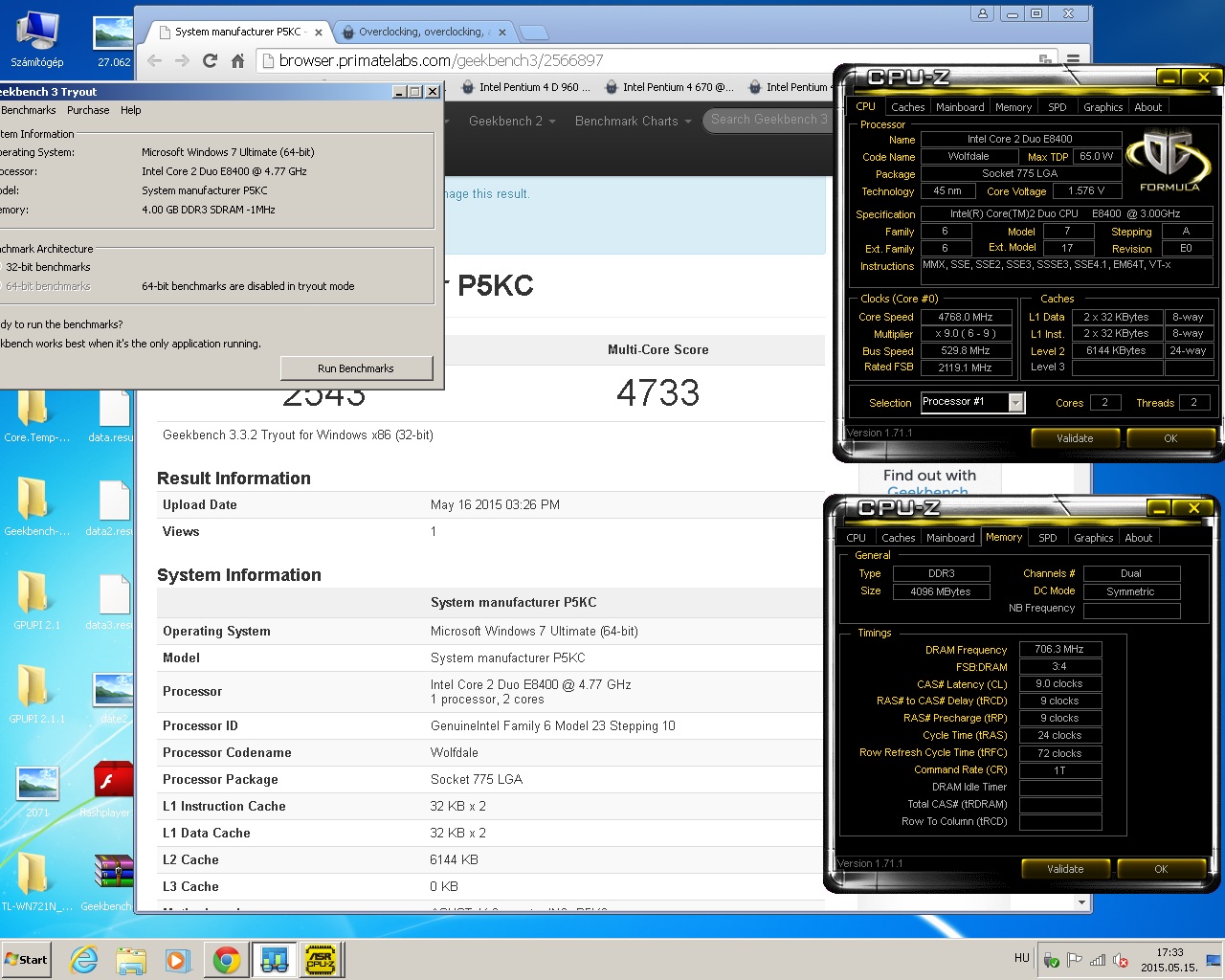
Task: Go back using Chrome's back arrow
Action: tap(155, 60)
